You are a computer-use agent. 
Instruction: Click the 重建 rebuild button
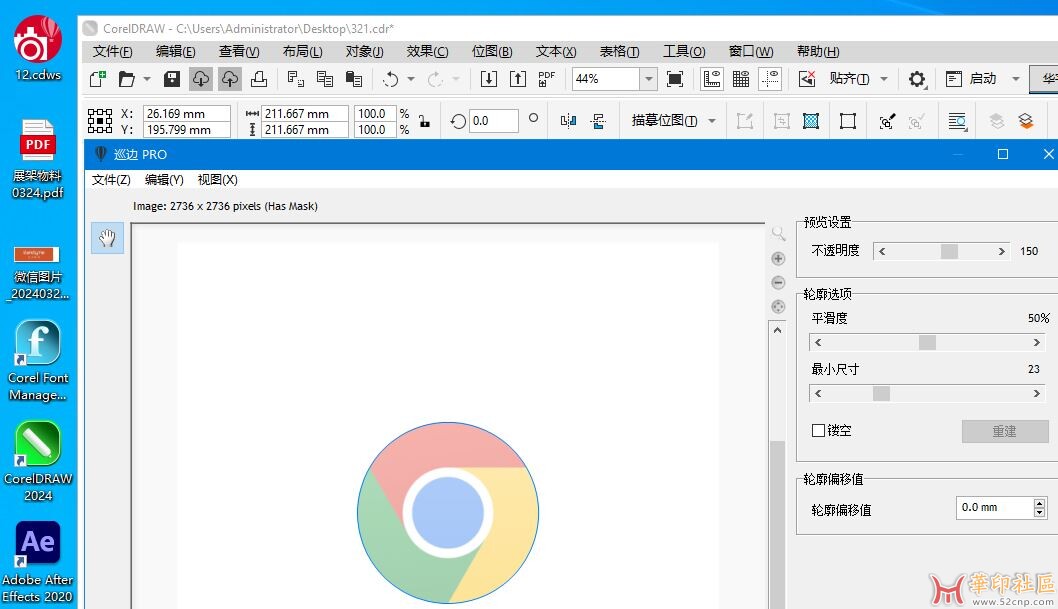[x=1005, y=431]
